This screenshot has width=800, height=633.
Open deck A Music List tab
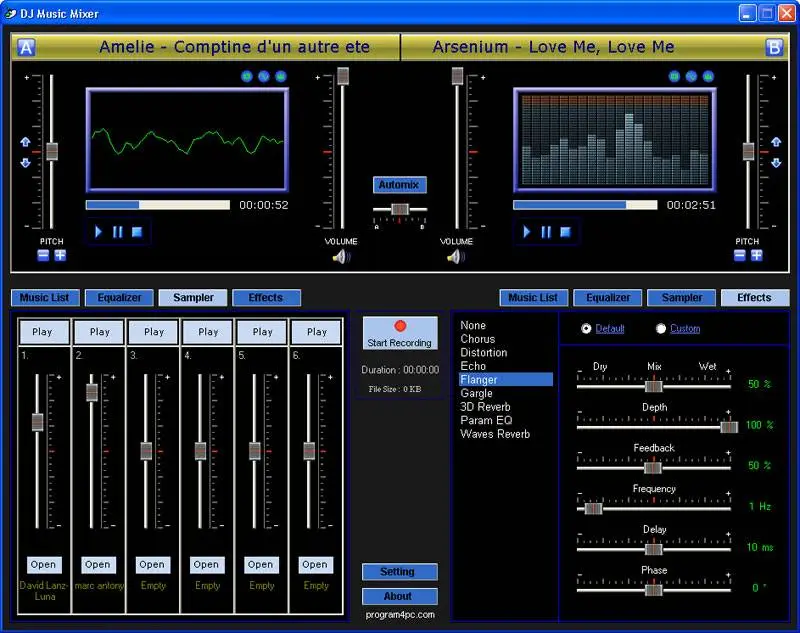pos(45,297)
